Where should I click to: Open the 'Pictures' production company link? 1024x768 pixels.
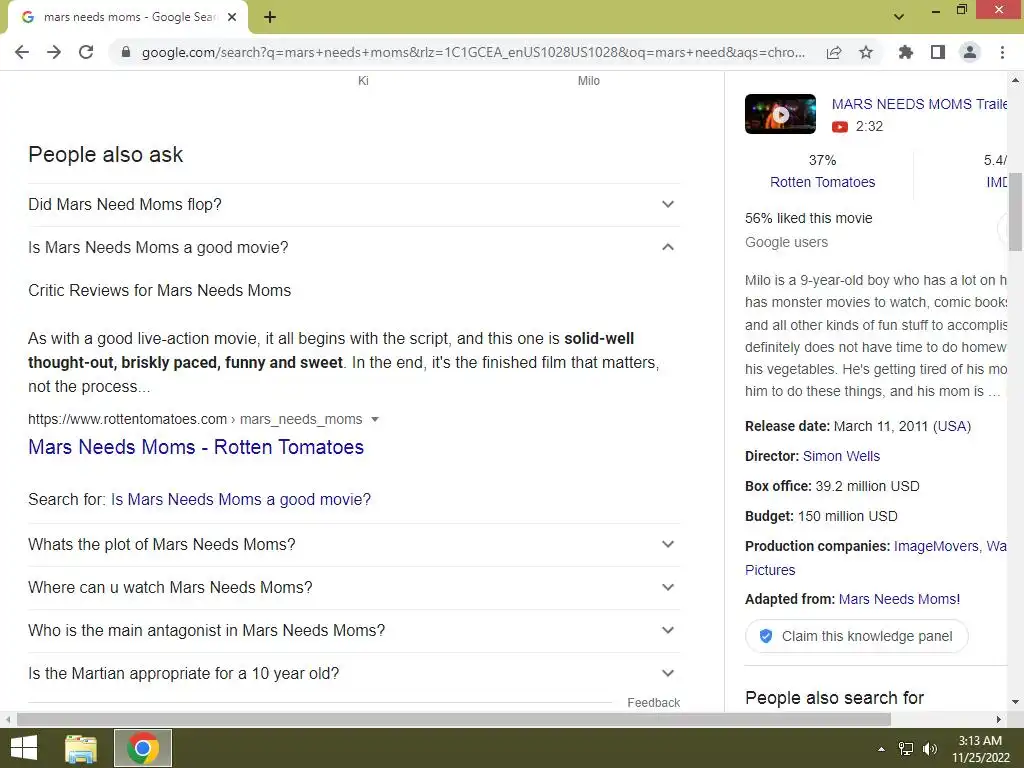coord(770,570)
